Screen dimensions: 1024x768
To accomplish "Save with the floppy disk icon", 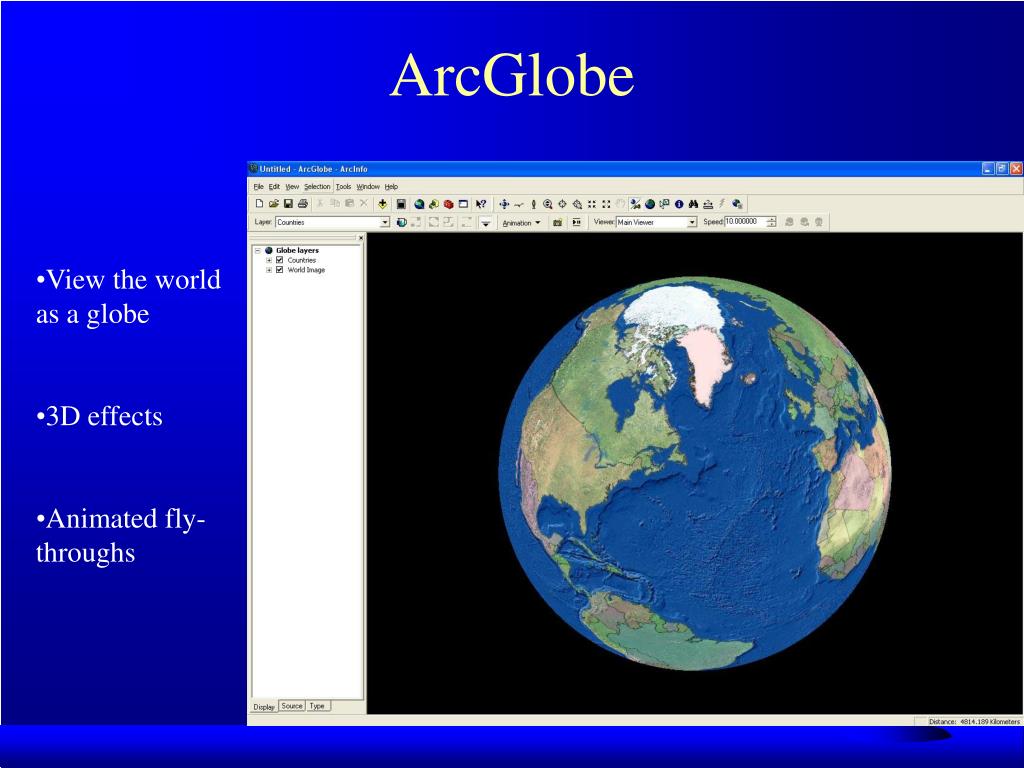I will [288, 204].
